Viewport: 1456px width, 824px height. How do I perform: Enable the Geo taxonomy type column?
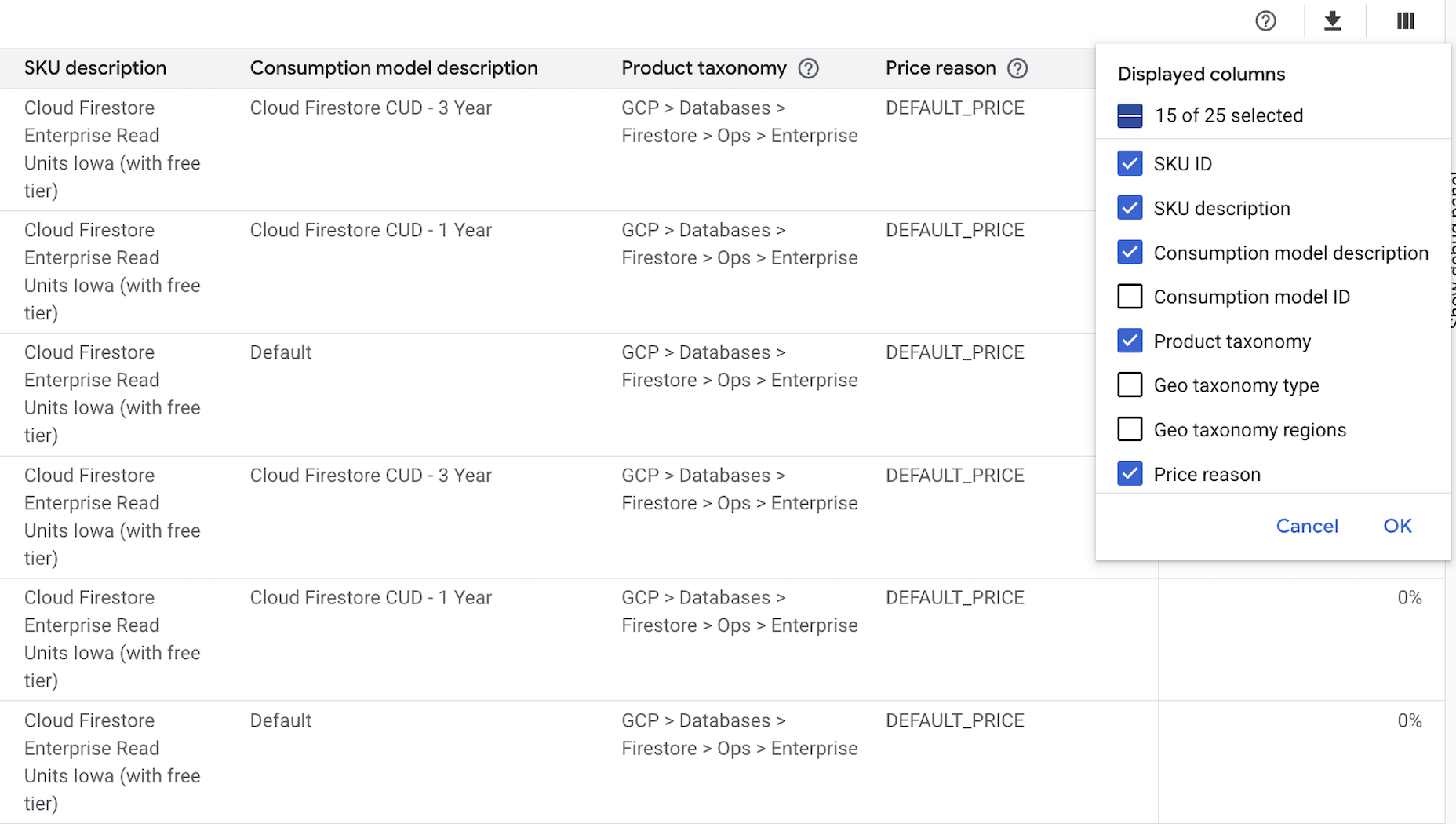1130,385
